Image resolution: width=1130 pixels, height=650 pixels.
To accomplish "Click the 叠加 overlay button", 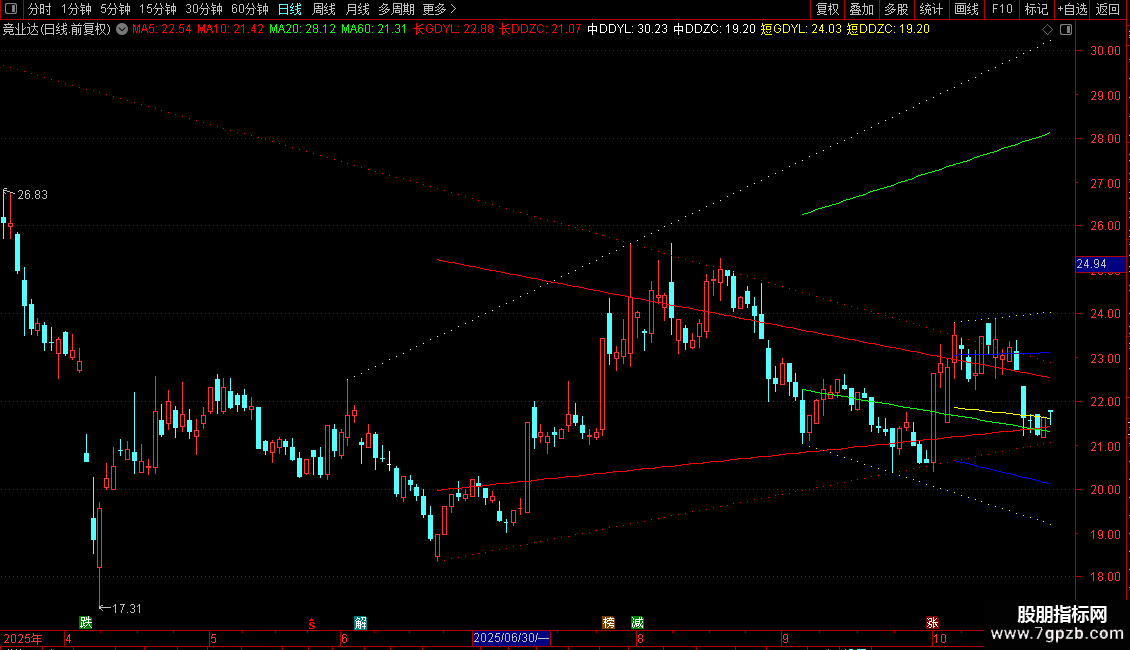I will 861,9.
